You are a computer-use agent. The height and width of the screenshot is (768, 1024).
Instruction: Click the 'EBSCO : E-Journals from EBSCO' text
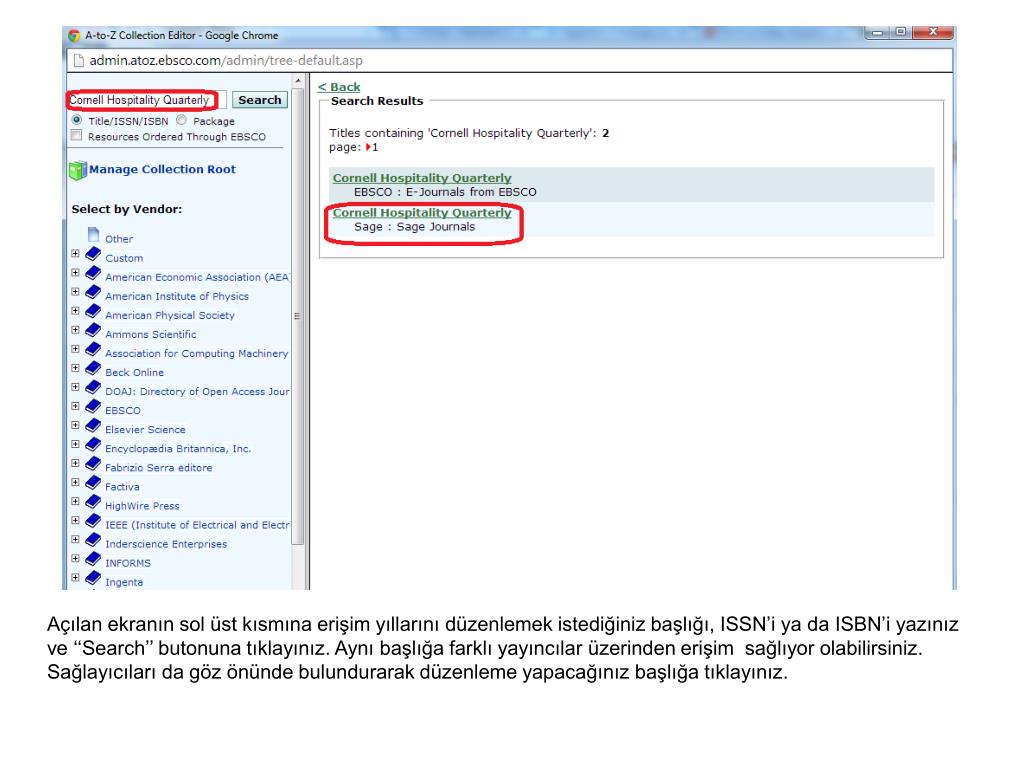pyautogui.click(x=445, y=192)
